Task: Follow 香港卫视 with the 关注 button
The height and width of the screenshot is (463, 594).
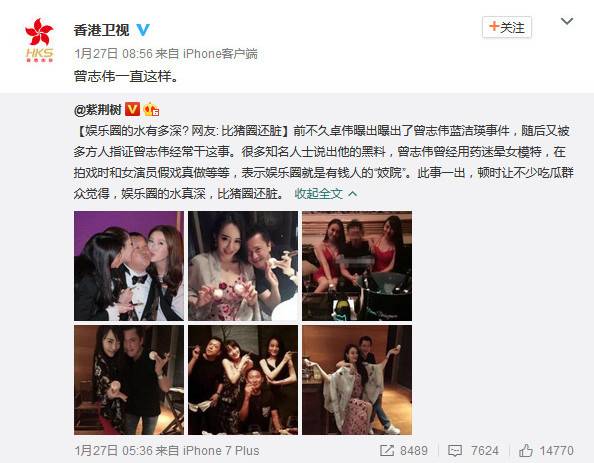Action: coord(507,27)
